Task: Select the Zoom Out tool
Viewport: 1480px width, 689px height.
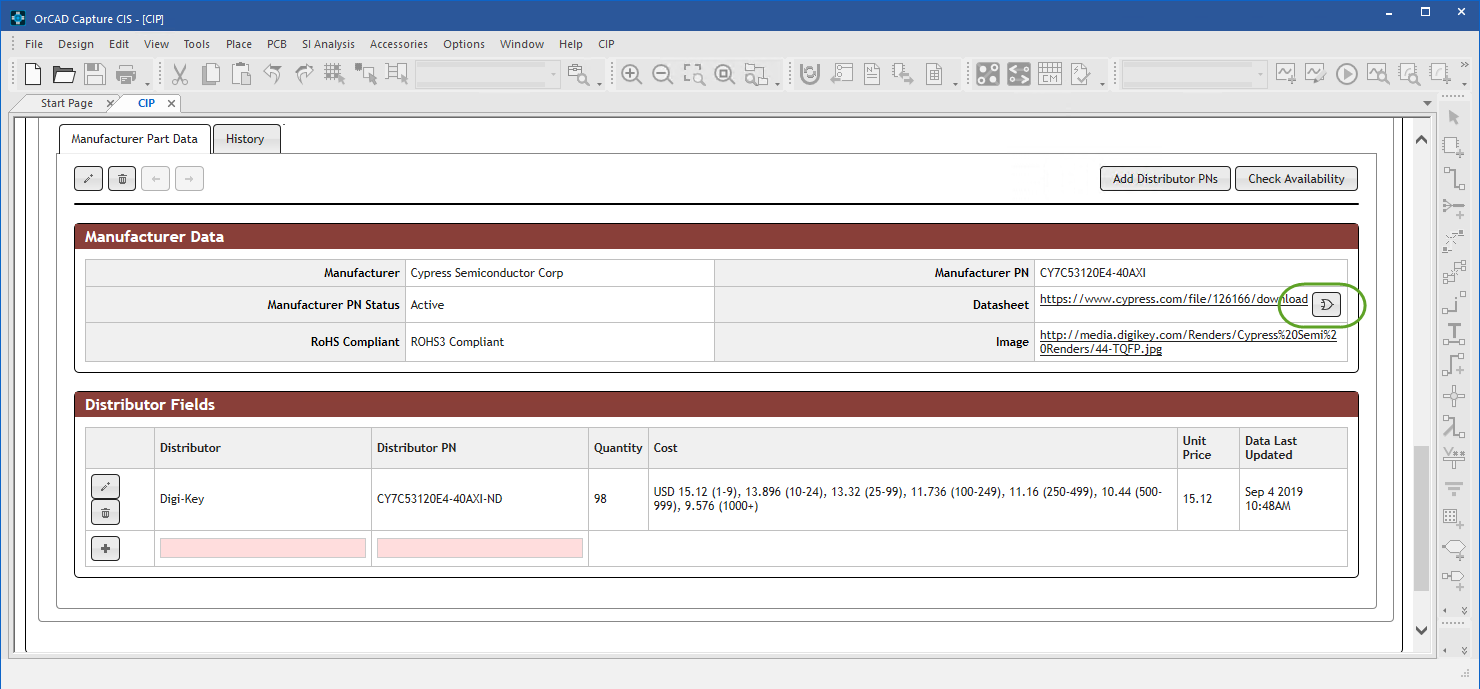Action: pos(662,74)
